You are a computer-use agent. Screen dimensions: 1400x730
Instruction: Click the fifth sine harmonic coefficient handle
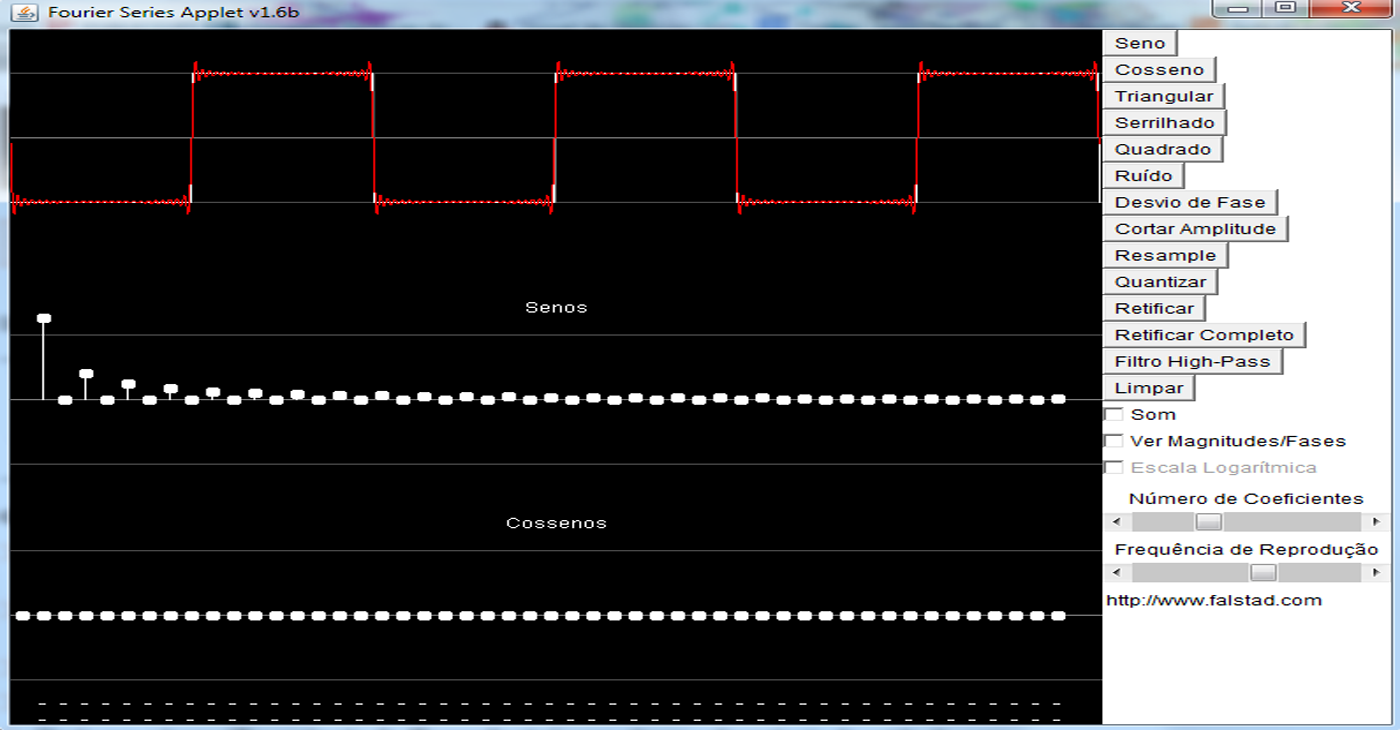[128, 384]
